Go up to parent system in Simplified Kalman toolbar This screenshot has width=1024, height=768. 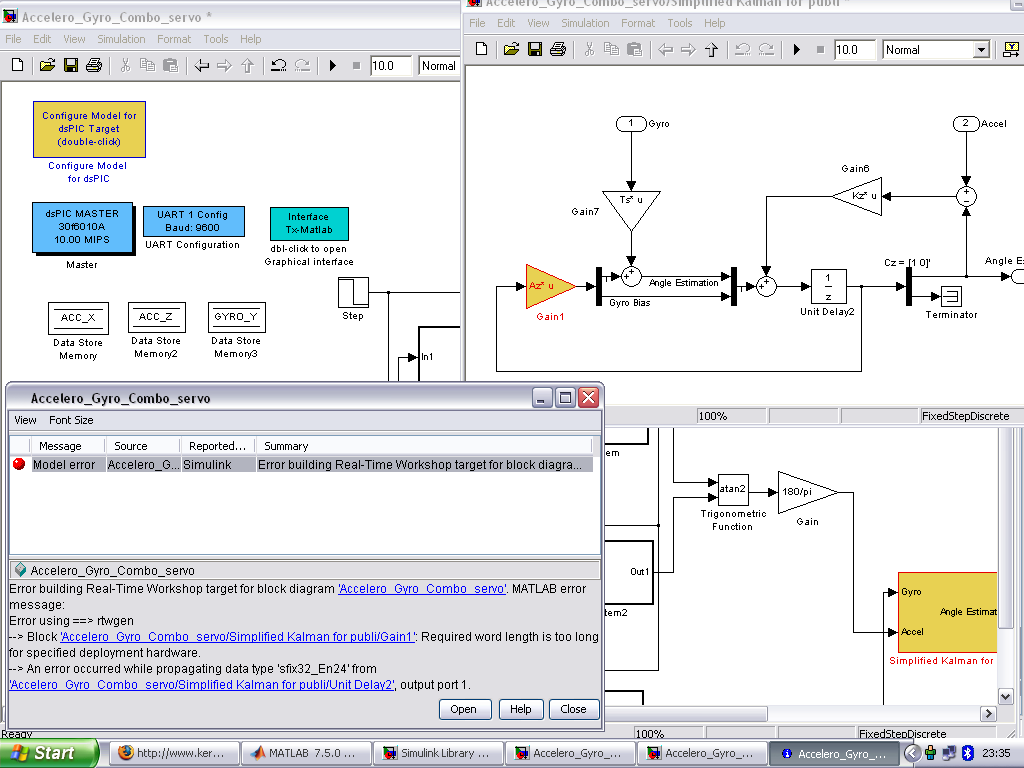(711, 49)
